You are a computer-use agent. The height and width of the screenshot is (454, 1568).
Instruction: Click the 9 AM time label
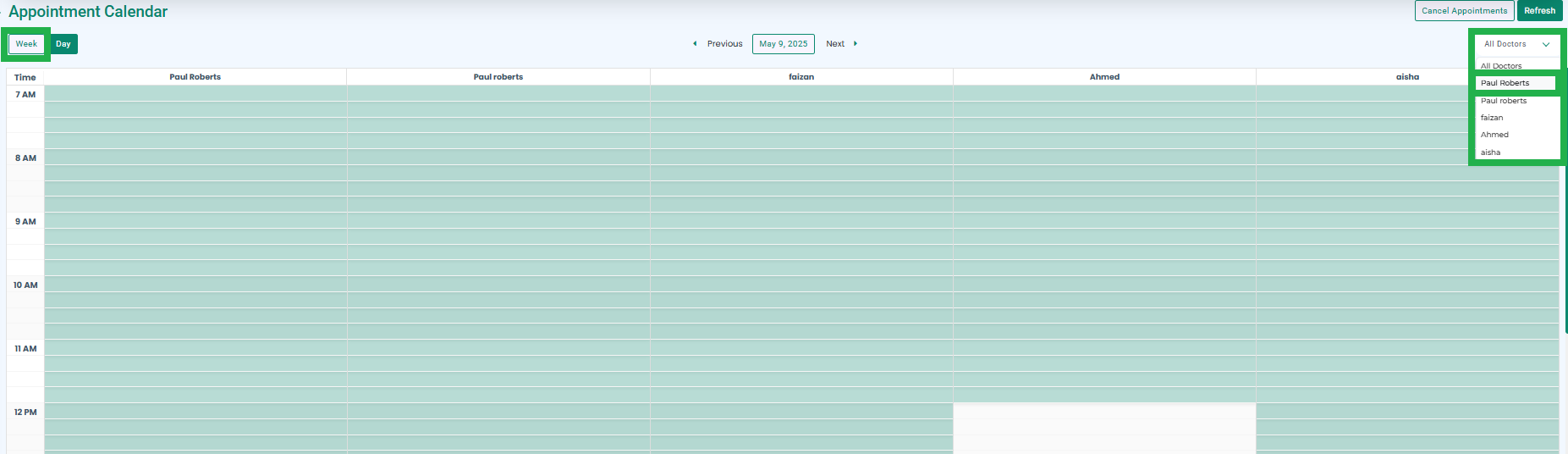(25, 222)
